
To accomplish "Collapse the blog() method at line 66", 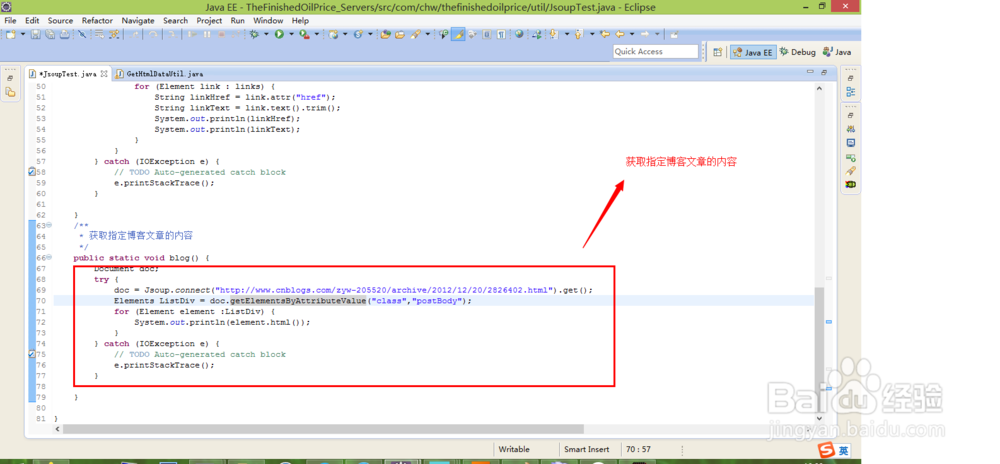I will [48, 257].
